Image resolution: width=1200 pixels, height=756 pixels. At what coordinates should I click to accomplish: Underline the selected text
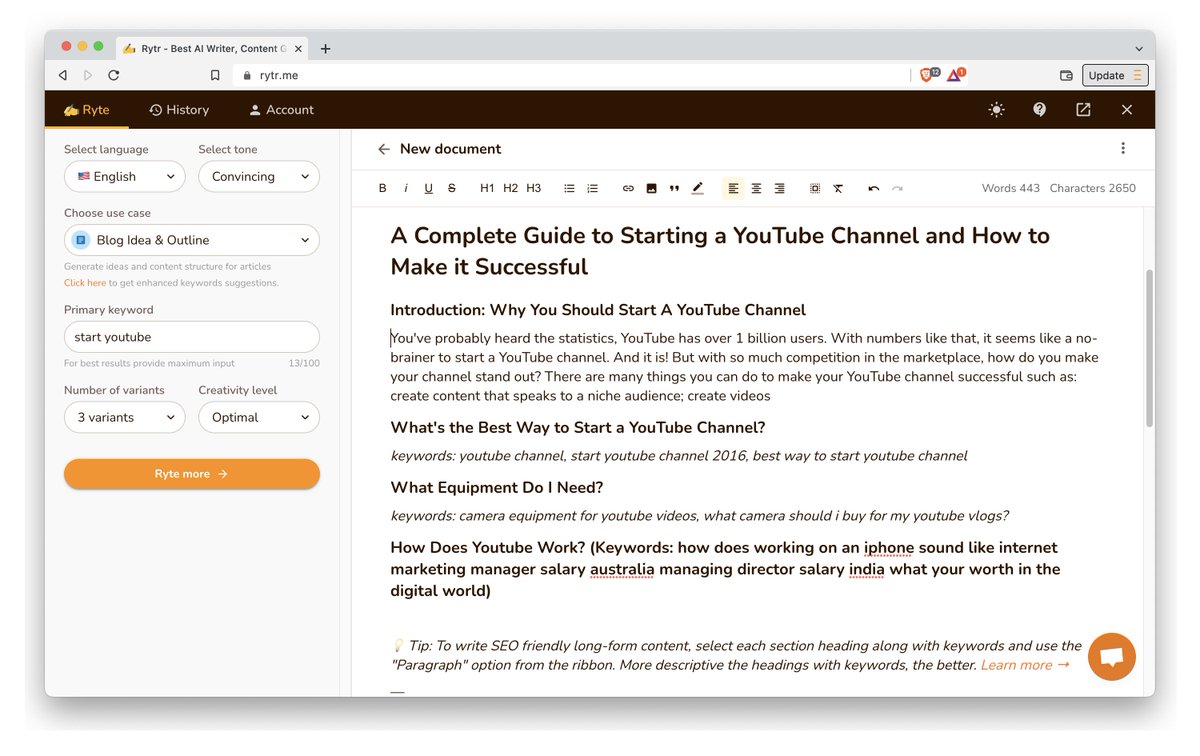[429, 188]
